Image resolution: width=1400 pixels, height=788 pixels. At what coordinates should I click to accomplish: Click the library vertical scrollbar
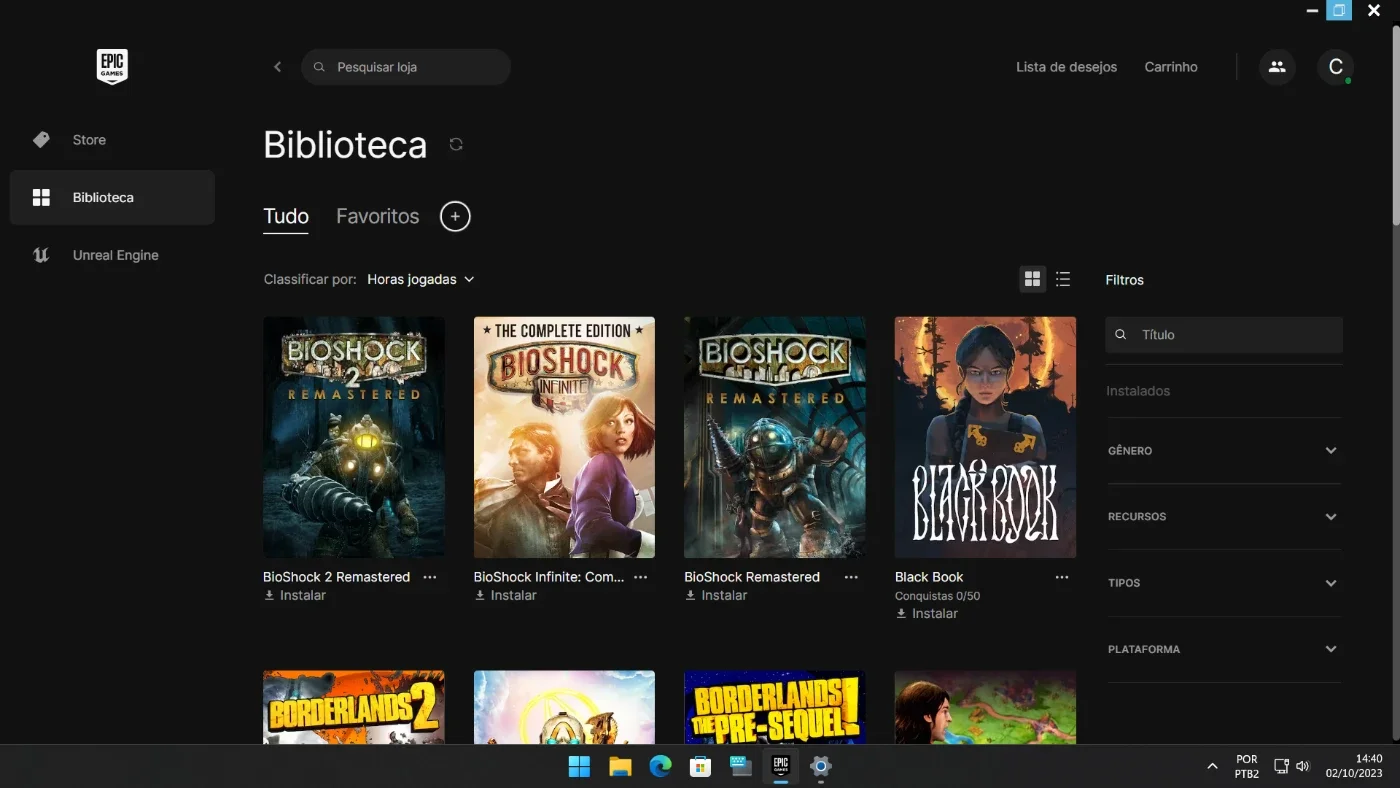[x=1396, y=125]
